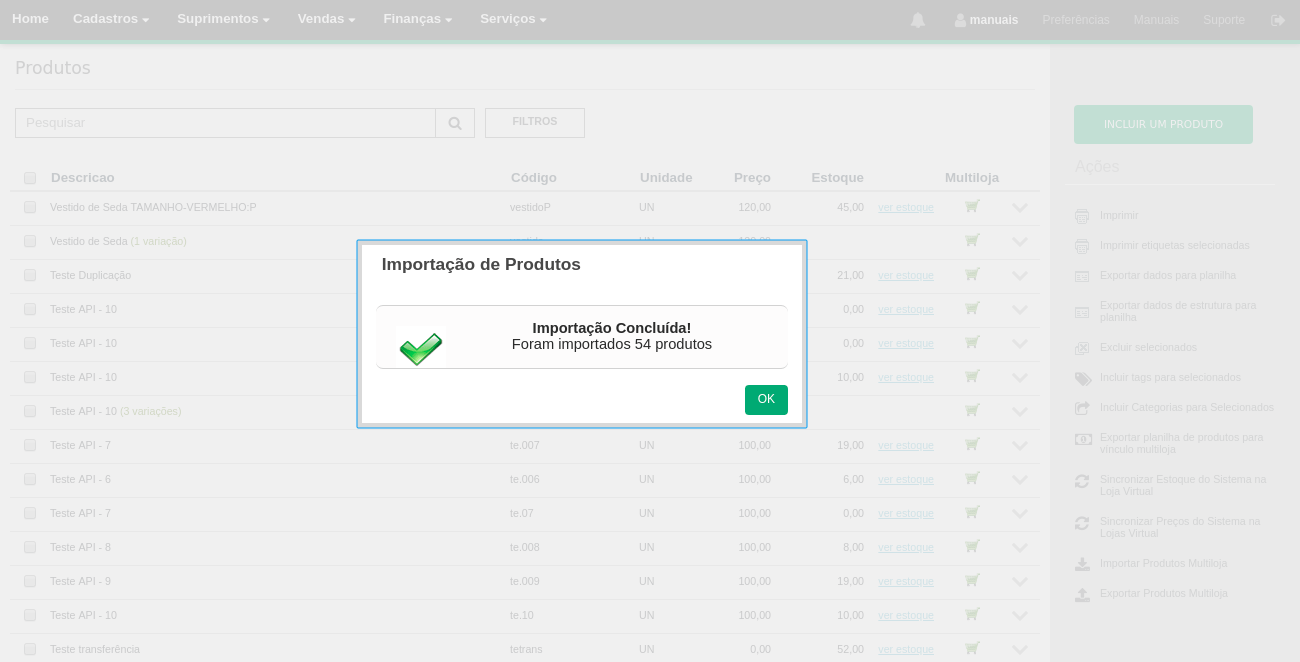Click the Imprimir printer icon

click(1082, 216)
